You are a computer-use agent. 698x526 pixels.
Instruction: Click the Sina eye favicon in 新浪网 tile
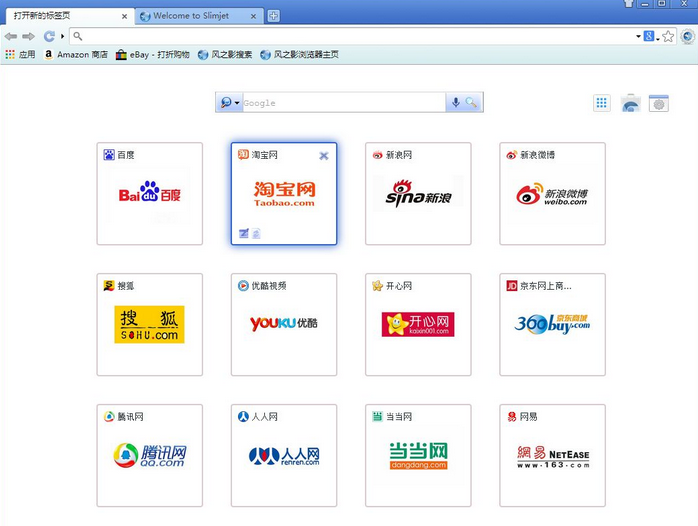377,155
